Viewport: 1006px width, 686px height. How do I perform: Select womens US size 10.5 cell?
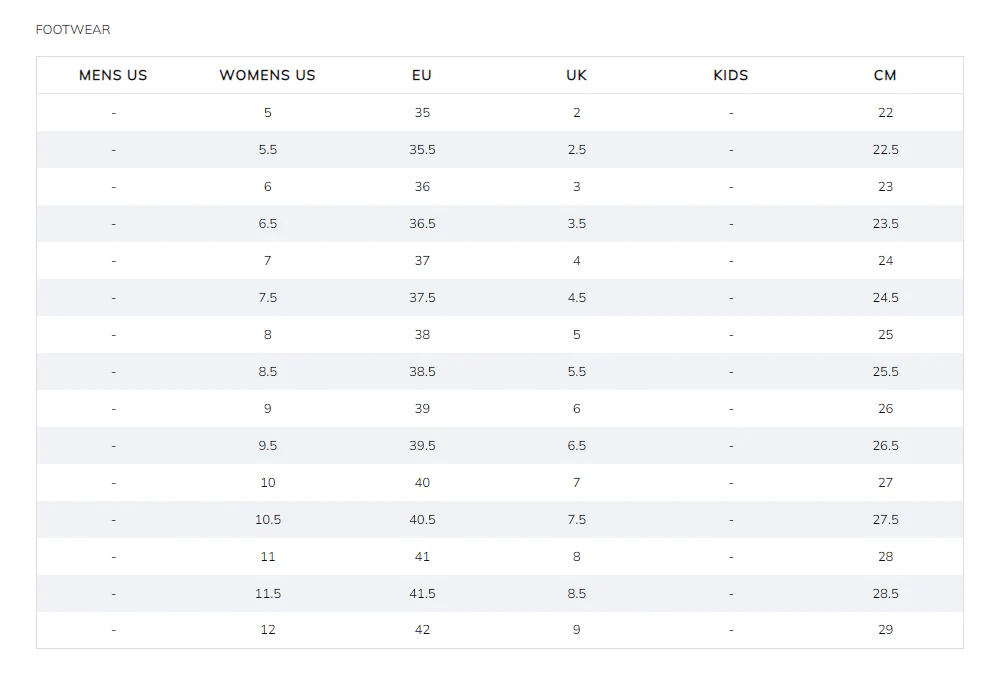(268, 519)
